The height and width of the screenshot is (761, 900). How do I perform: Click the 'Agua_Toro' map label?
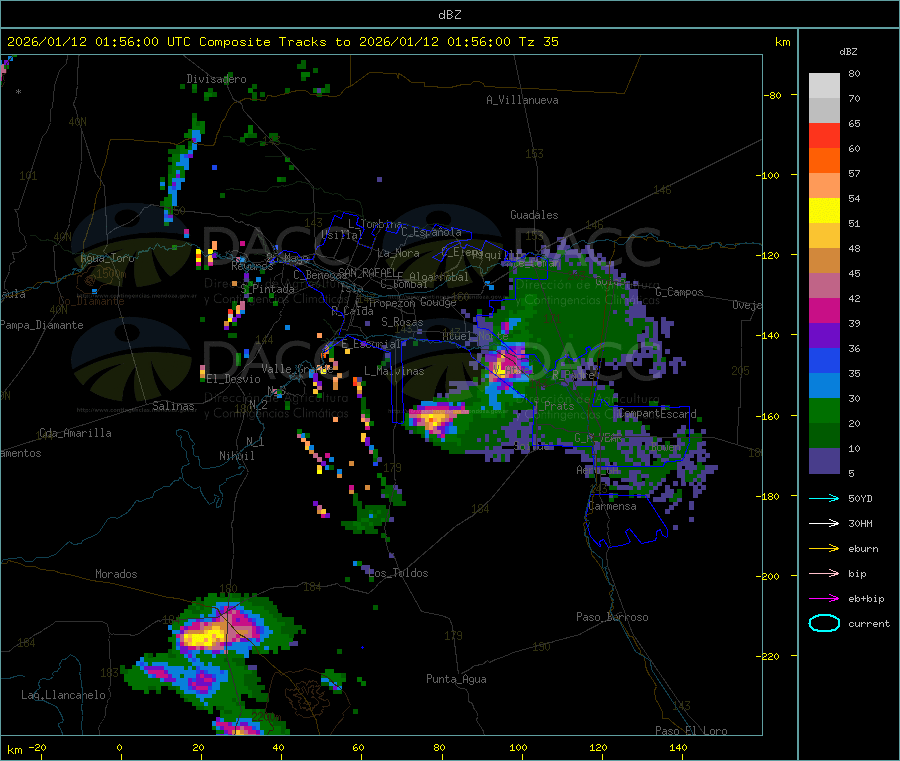pos(107,258)
